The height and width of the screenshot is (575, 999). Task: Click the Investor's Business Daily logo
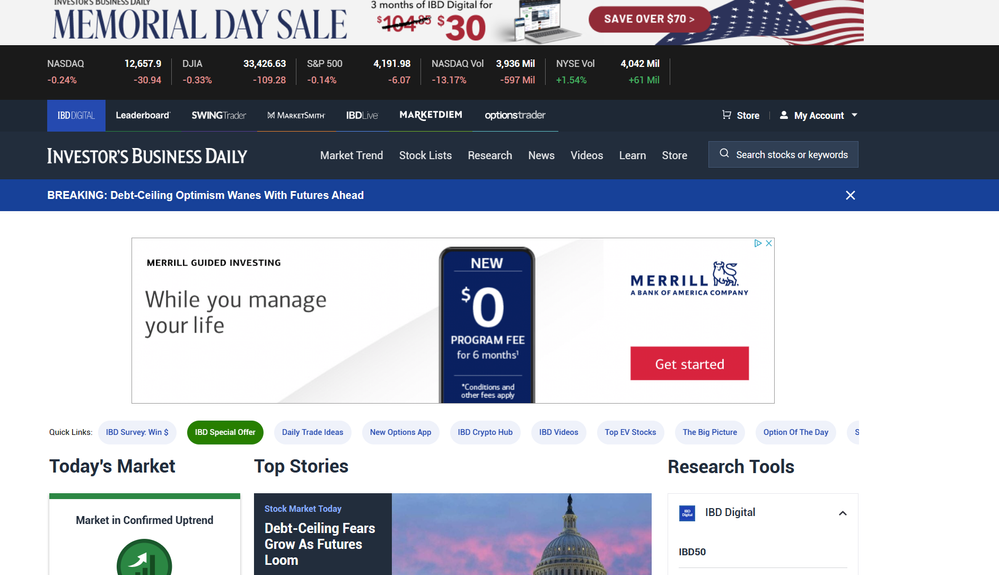coord(147,156)
